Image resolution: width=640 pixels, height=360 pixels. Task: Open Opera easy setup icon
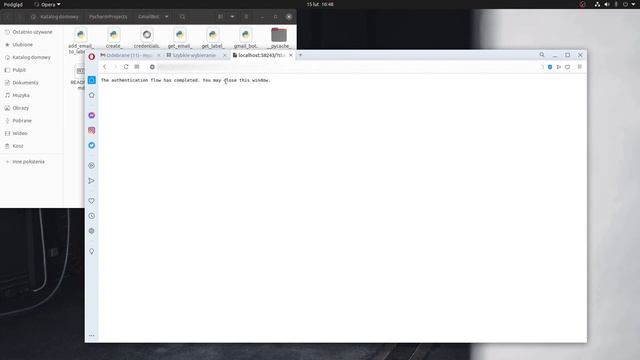click(x=580, y=67)
